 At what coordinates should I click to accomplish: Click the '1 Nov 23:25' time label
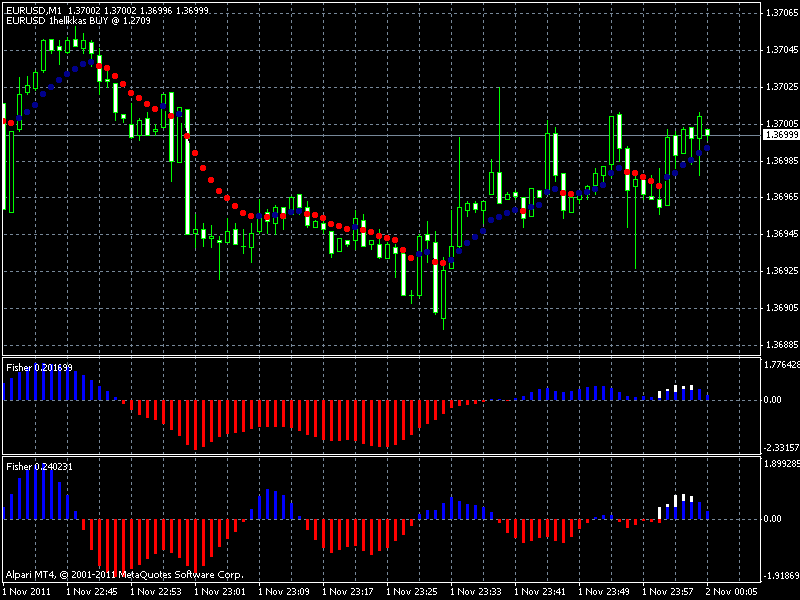pyautogui.click(x=412, y=592)
